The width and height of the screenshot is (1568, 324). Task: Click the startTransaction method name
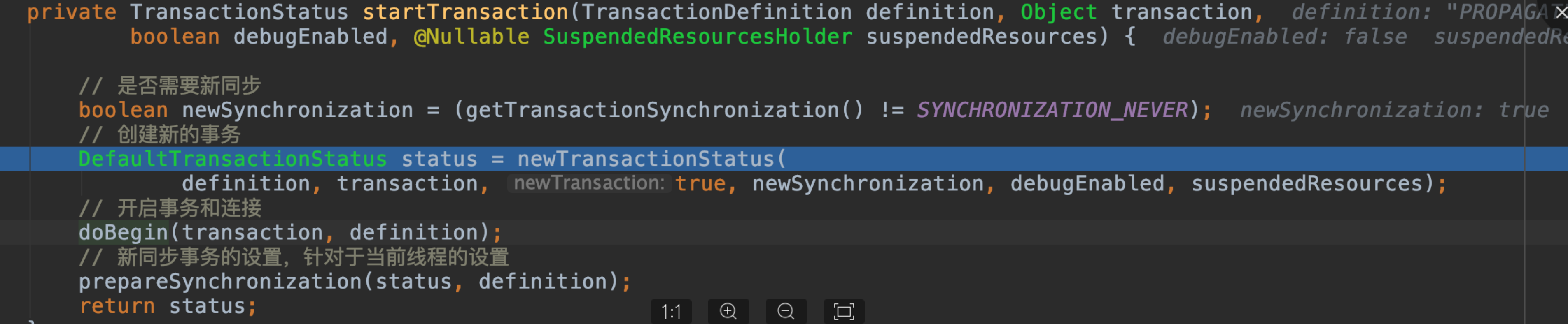click(x=465, y=12)
